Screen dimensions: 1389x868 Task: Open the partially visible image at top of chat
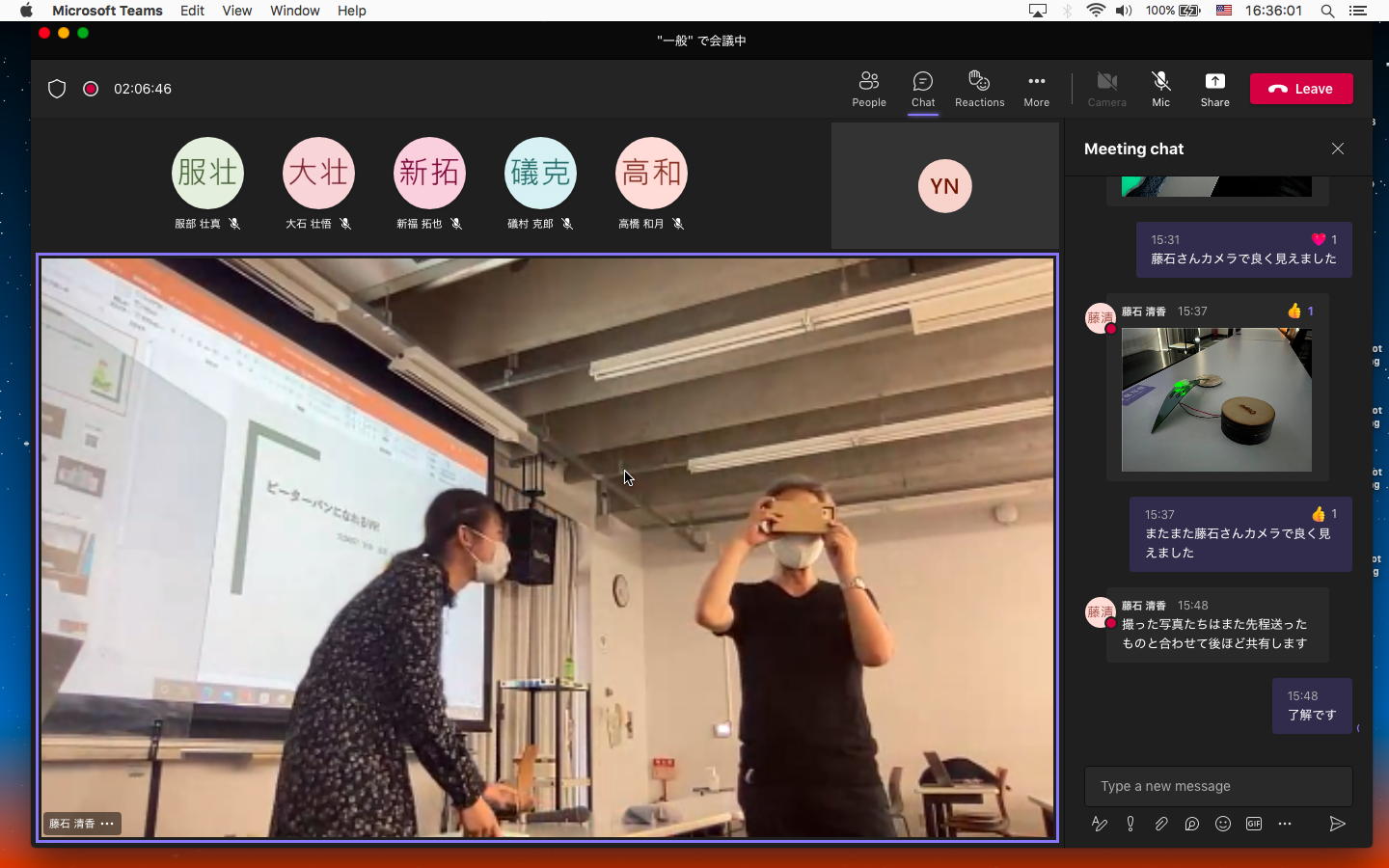[1216, 186]
